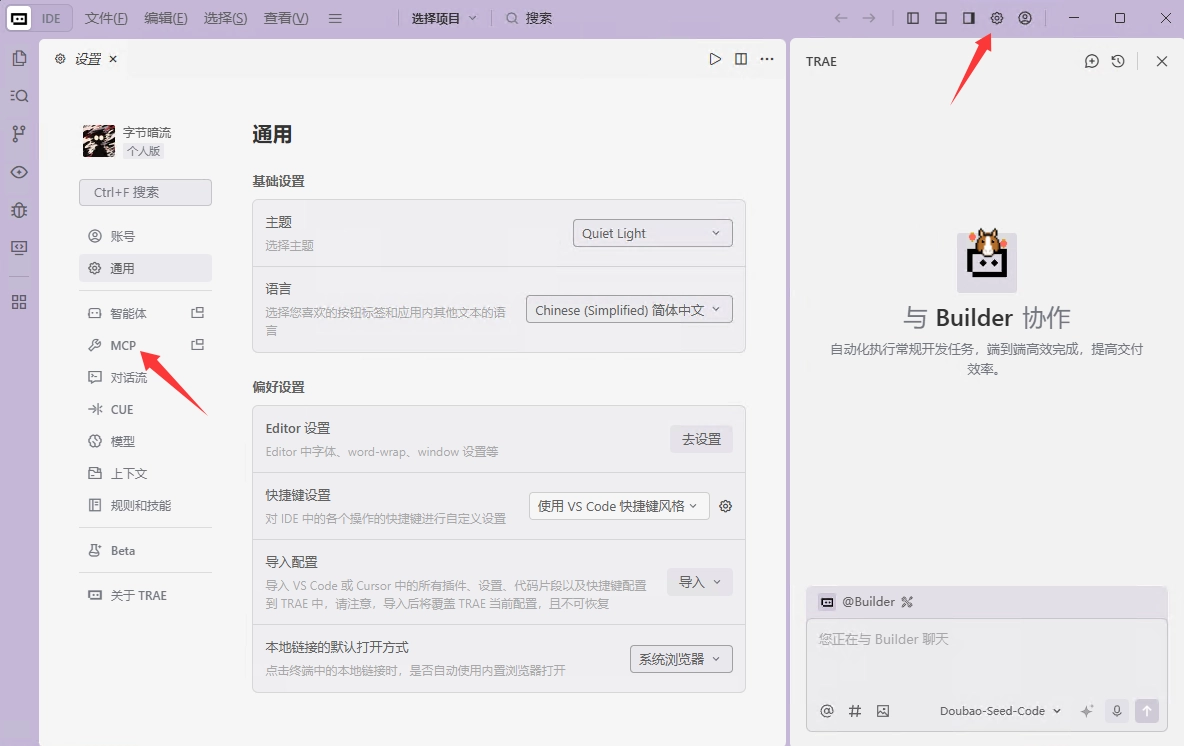The width and height of the screenshot is (1184, 746).
Task: Select the 设置 editor tab
Action: pos(87,59)
